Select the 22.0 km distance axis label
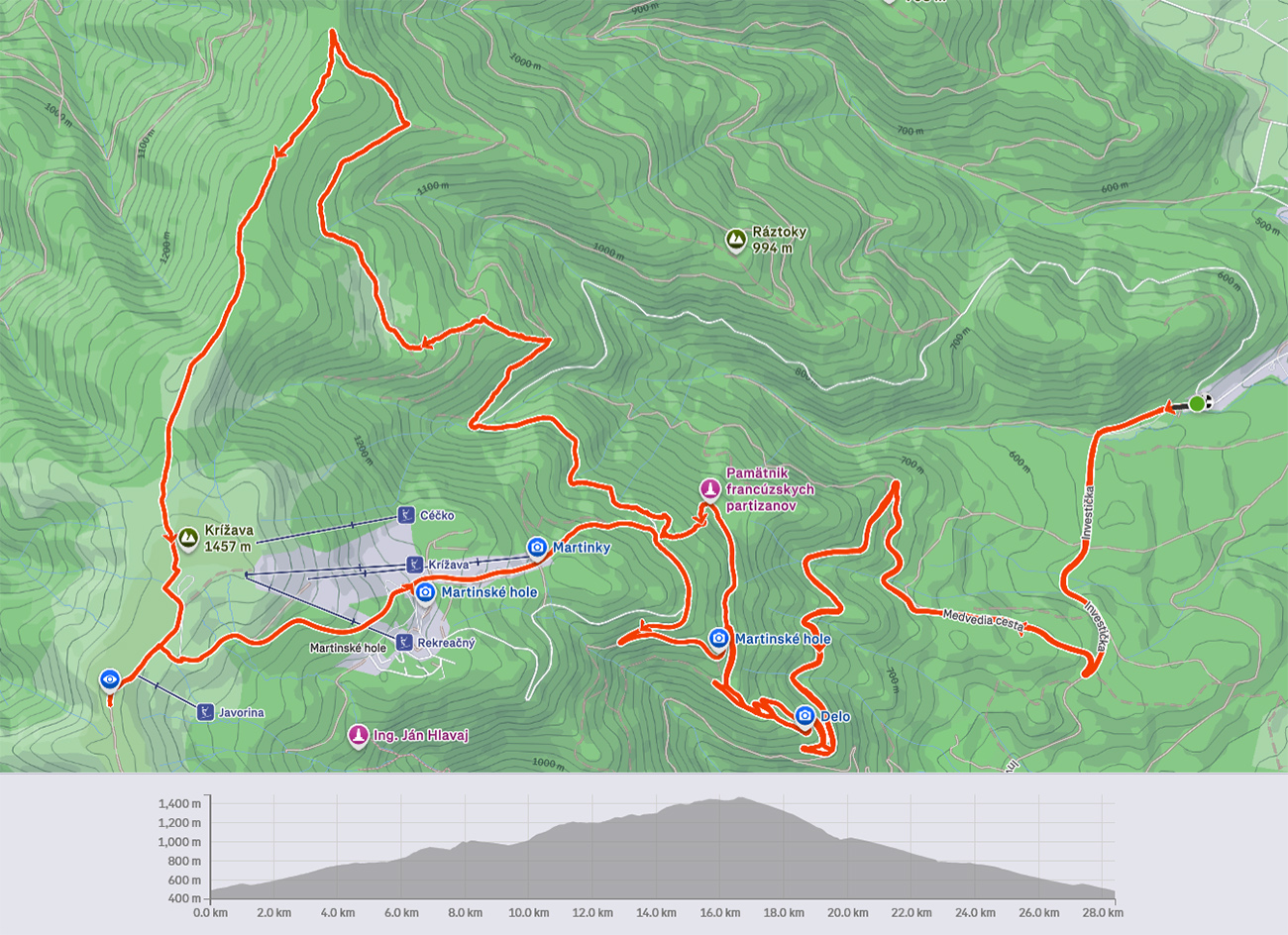This screenshot has width=1288, height=935. pyautogui.click(x=911, y=912)
